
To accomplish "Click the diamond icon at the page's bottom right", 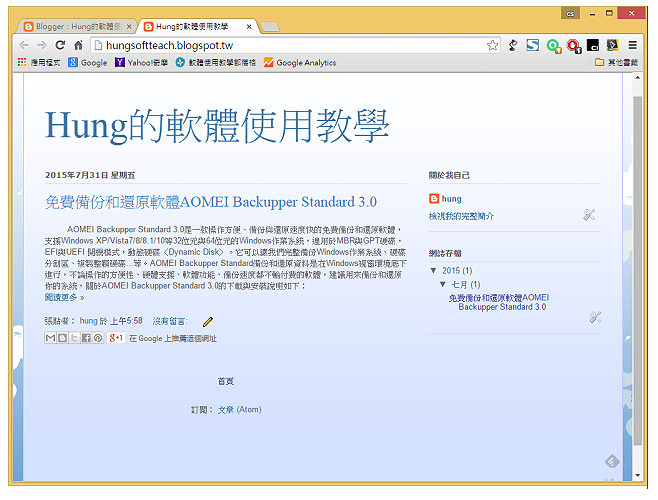I will point(612,461).
